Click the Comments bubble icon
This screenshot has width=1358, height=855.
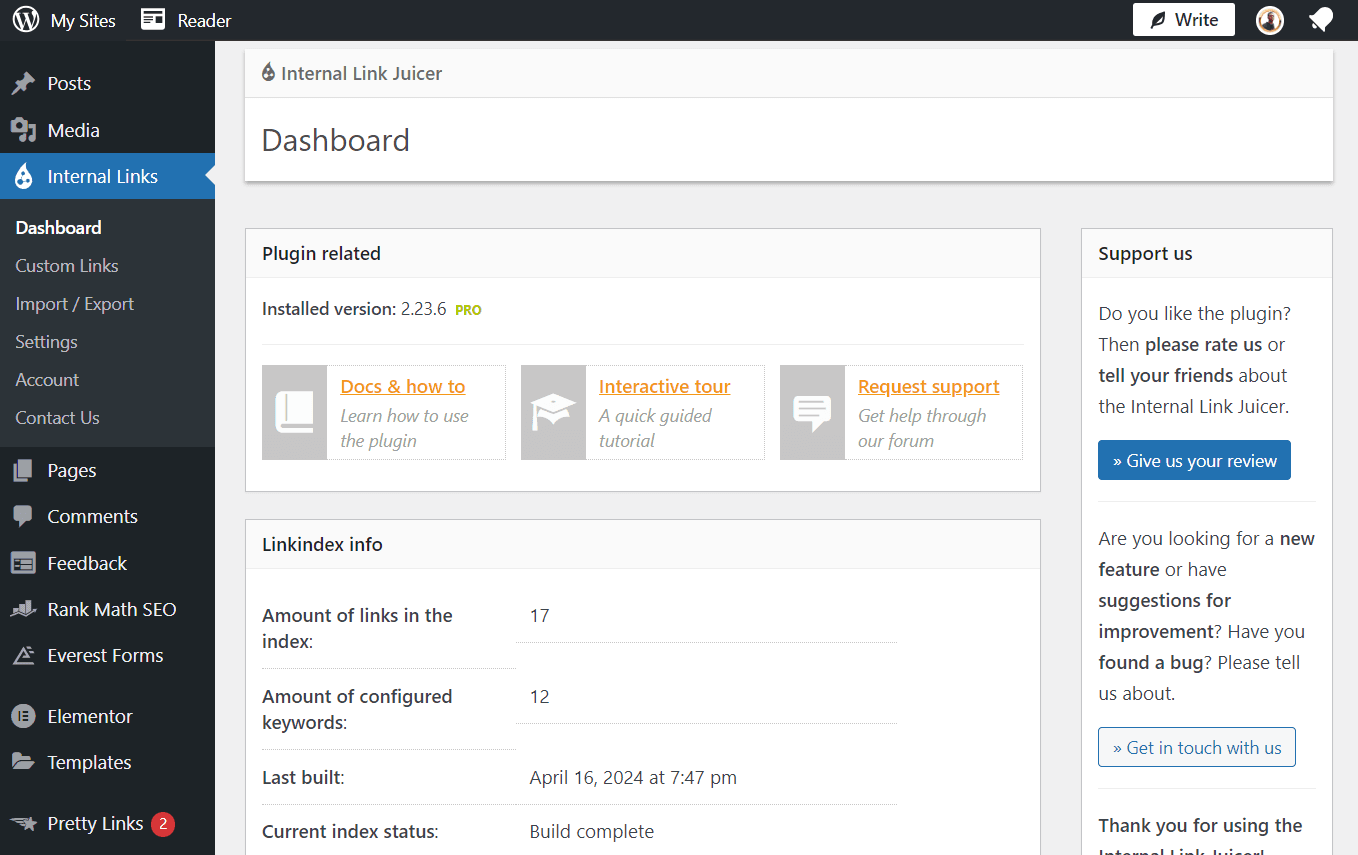click(x=23, y=517)
